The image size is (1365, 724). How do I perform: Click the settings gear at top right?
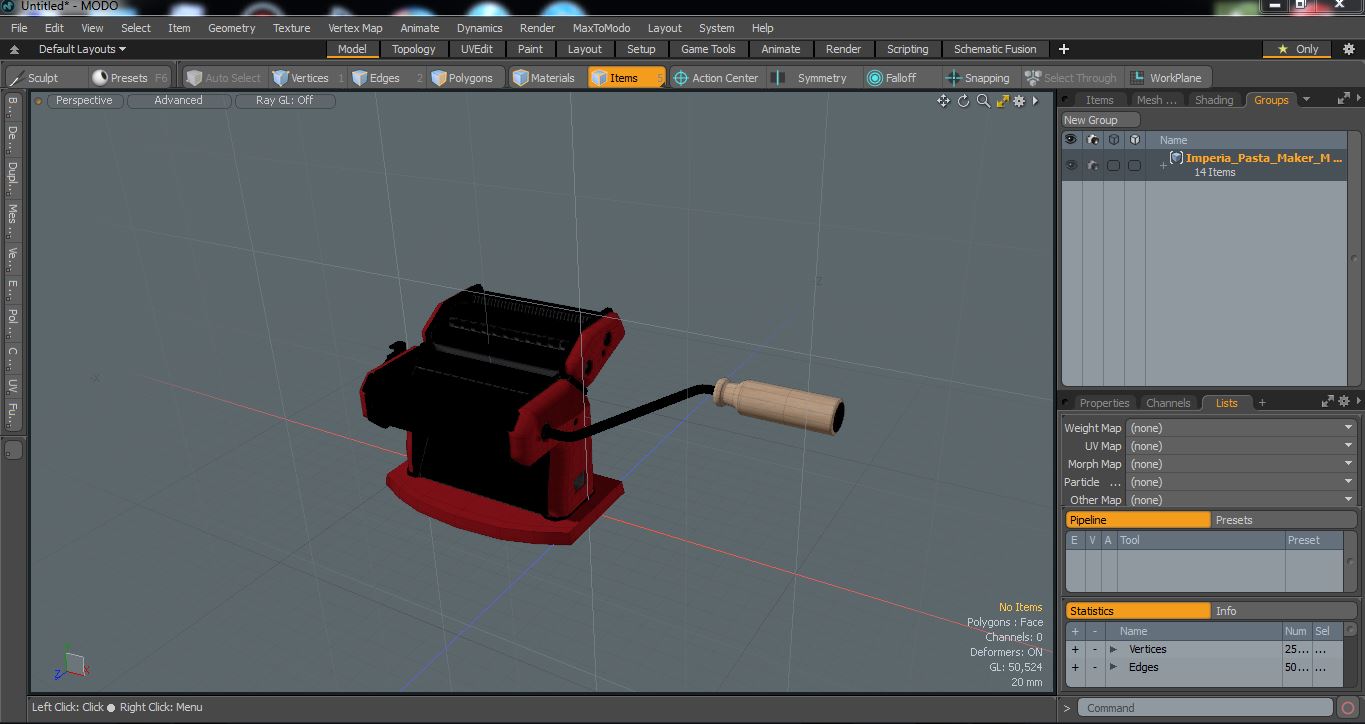[1348, 49]
